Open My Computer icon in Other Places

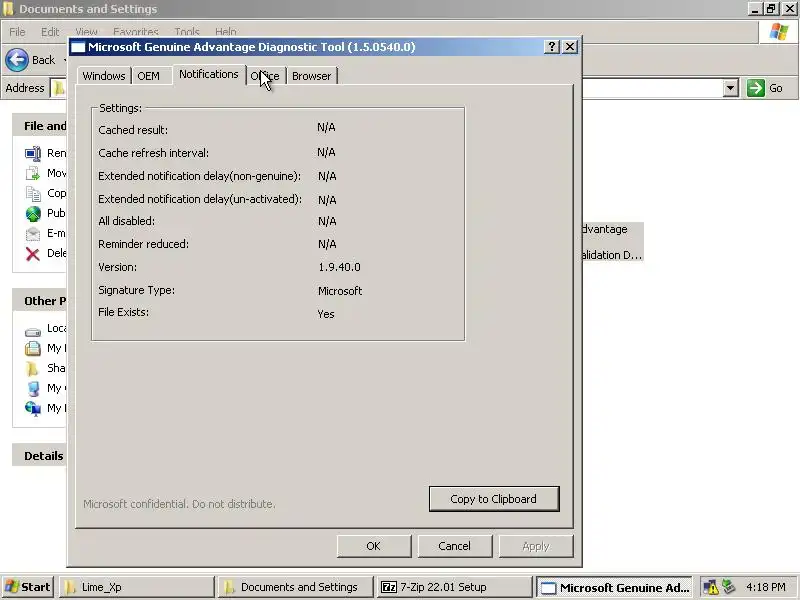pyautogui.click(x=33, y=389)
